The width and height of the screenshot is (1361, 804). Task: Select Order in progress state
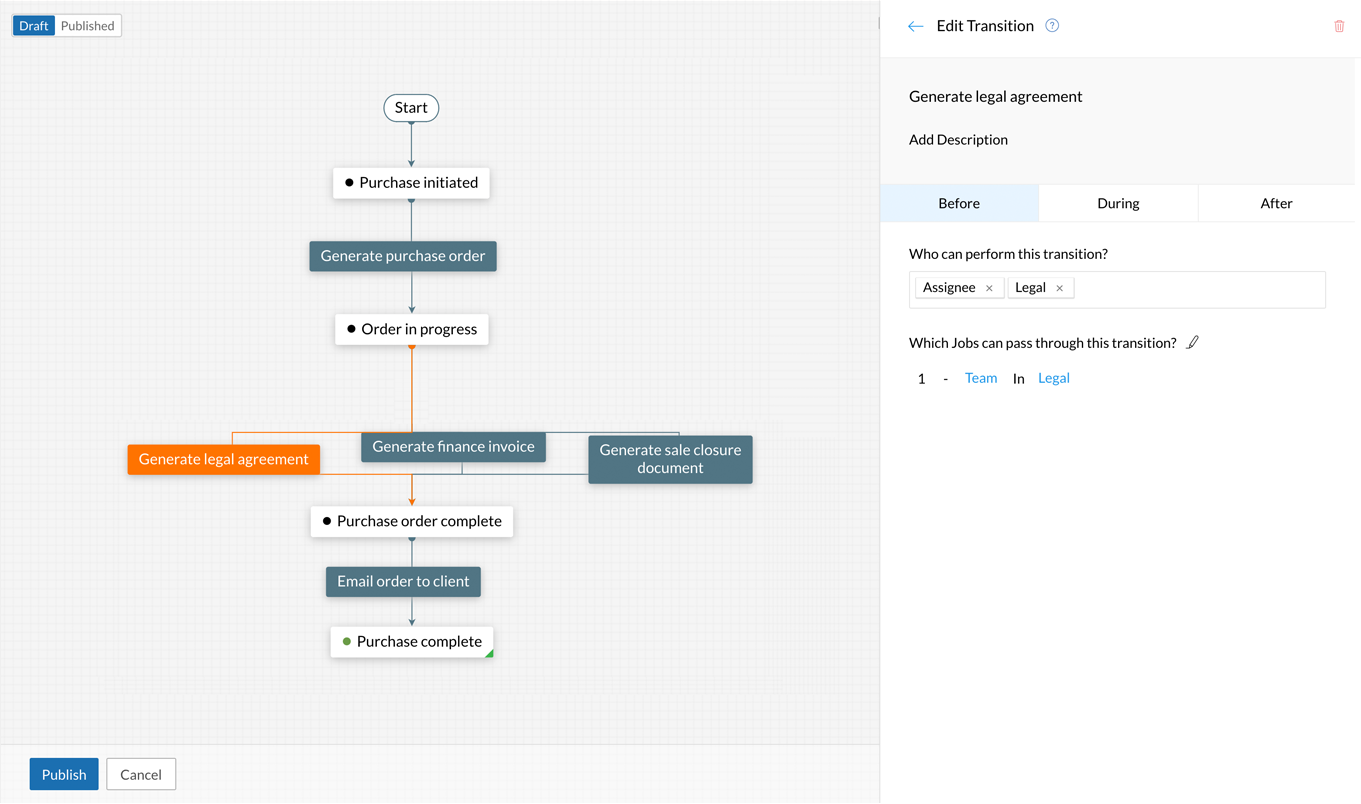[411, 329]
